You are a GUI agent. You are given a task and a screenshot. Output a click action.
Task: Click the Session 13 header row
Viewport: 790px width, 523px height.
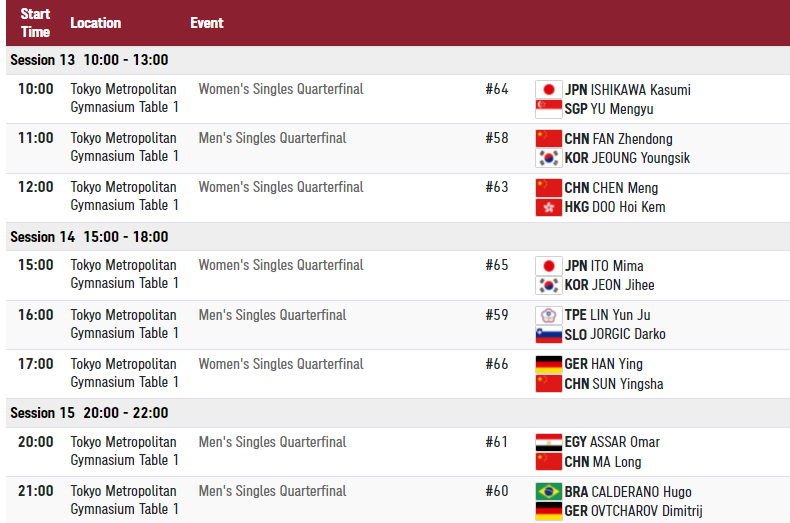point(398,60)
